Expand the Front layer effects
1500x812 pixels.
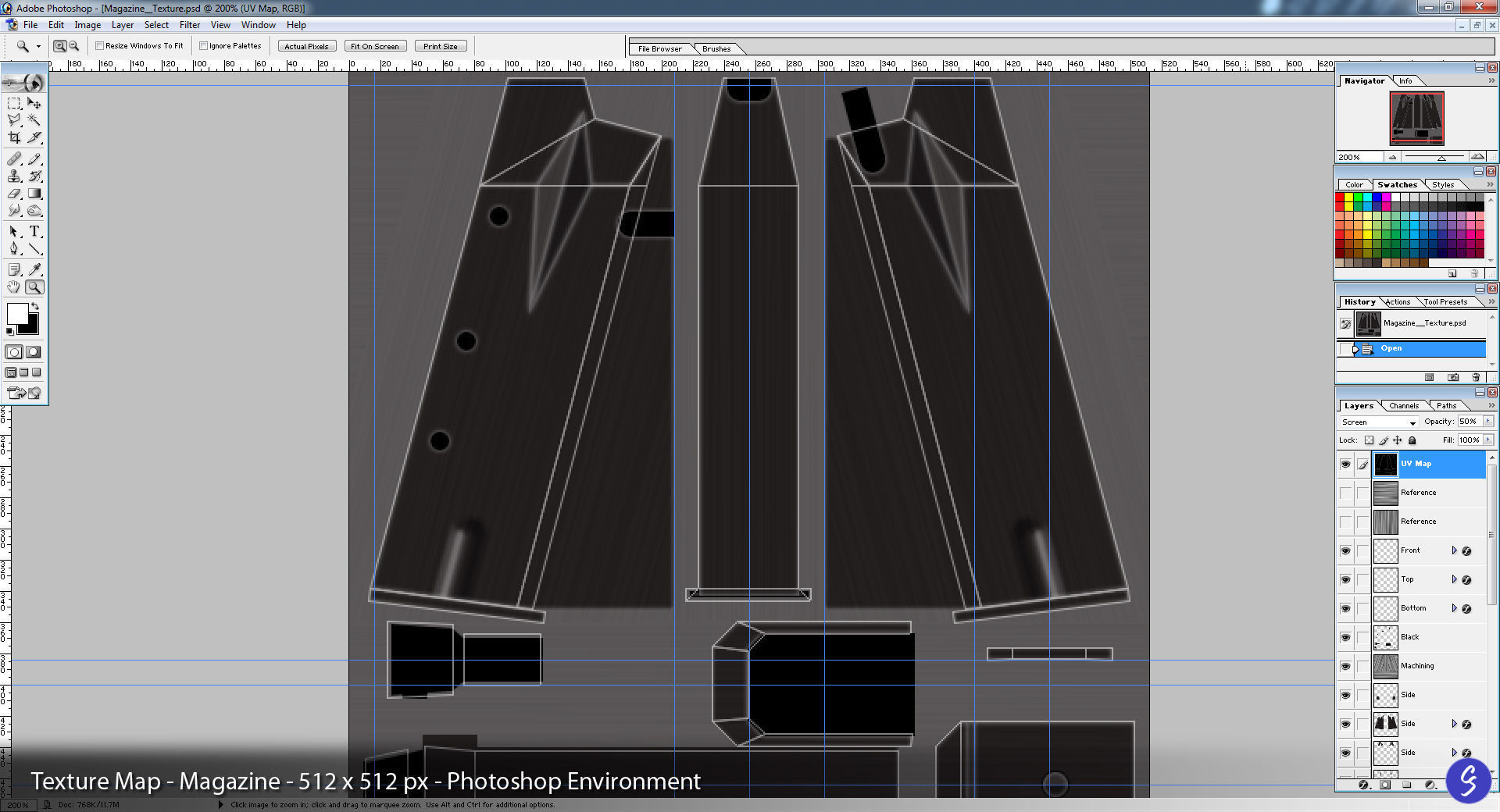[x=1454, y=550]
